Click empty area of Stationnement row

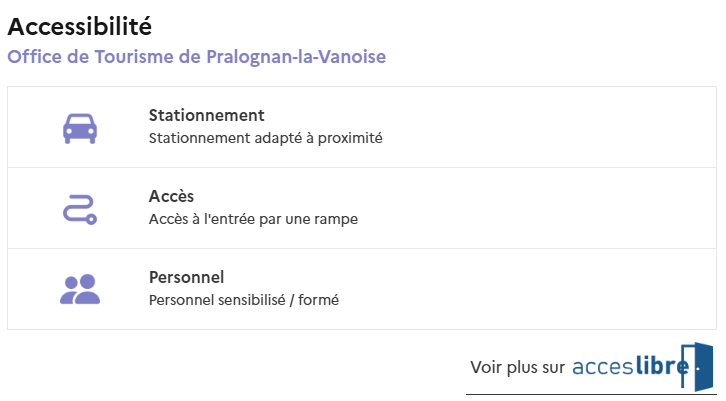(x=550, y=127)
